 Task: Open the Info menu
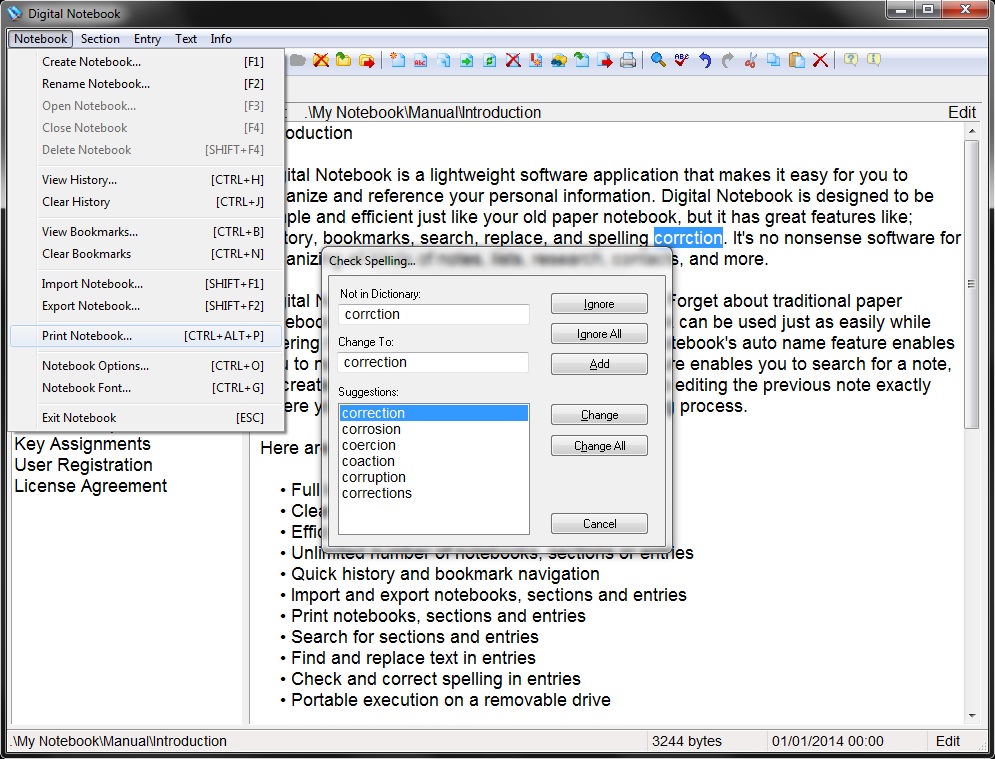(x=221, y=39)
